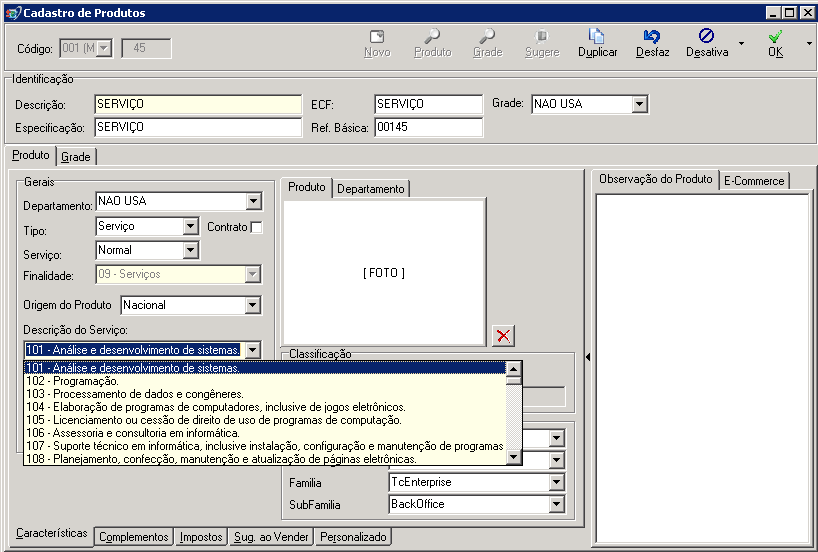Screen dimensions: 818x552
Task: Switch to the Departamento photo tab
Action: click(x=370, y=189)
